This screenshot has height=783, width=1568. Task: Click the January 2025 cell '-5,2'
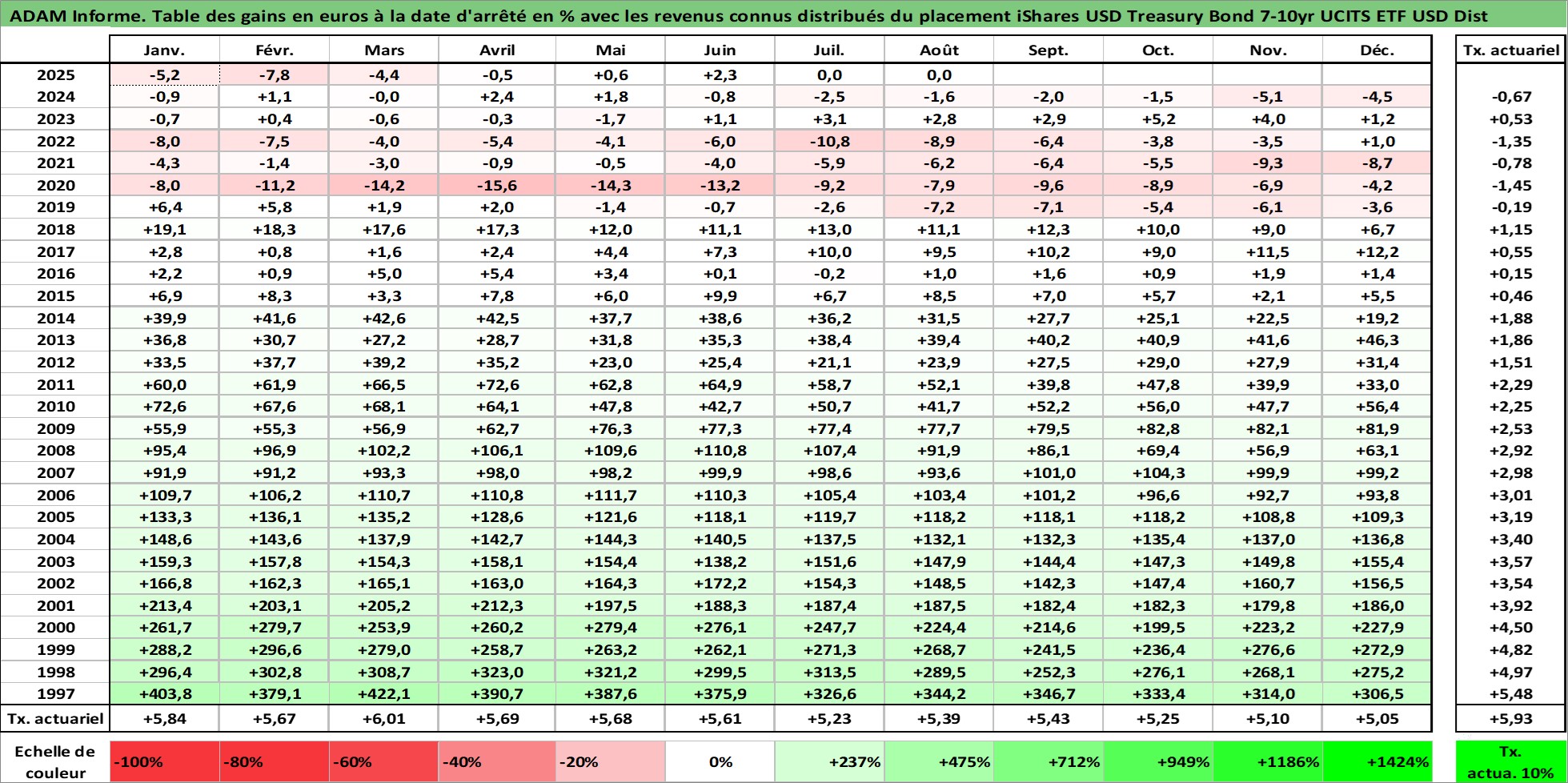164,75
